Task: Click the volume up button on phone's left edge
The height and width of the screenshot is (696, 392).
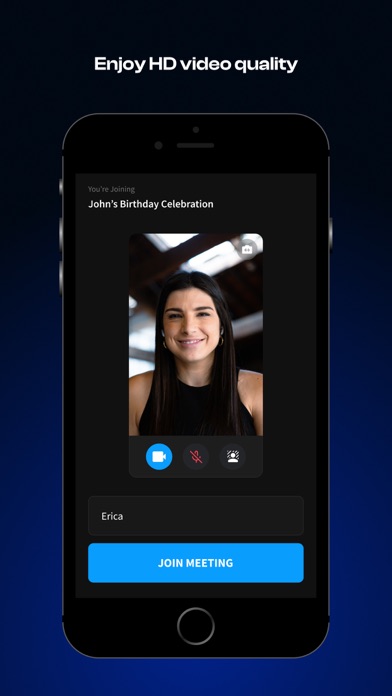Action: [x=61, y=235]
